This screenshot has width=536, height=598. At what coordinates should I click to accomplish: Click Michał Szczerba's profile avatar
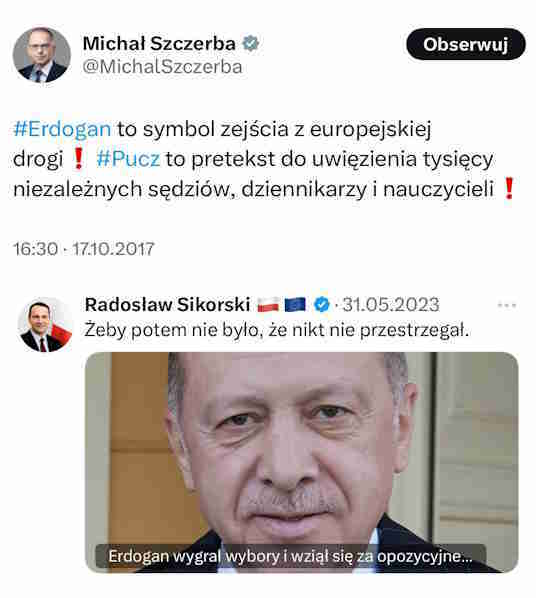click(42, 55)
